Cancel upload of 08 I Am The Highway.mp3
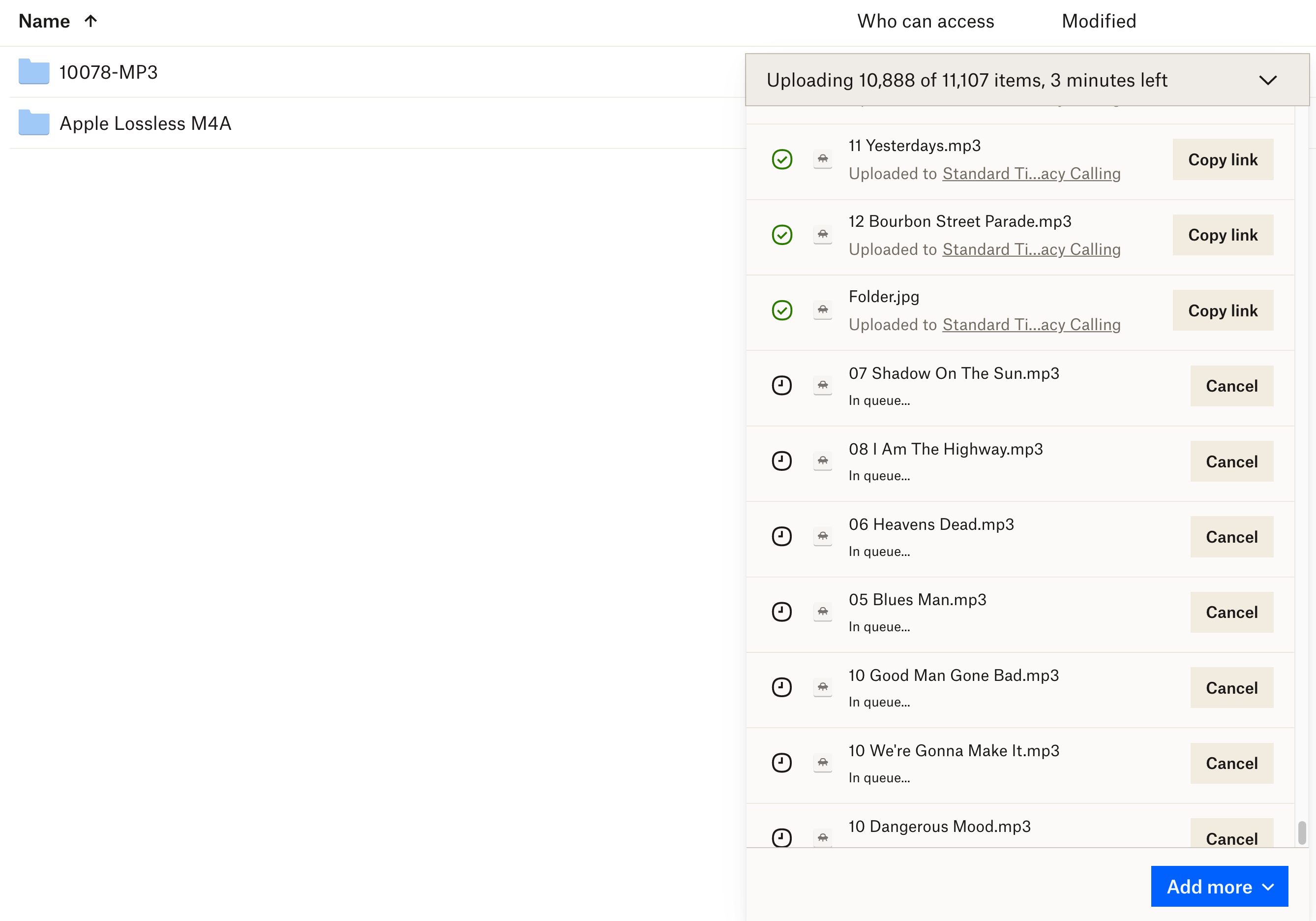This screenshot has width=1316, height=921. point(1232,461)
